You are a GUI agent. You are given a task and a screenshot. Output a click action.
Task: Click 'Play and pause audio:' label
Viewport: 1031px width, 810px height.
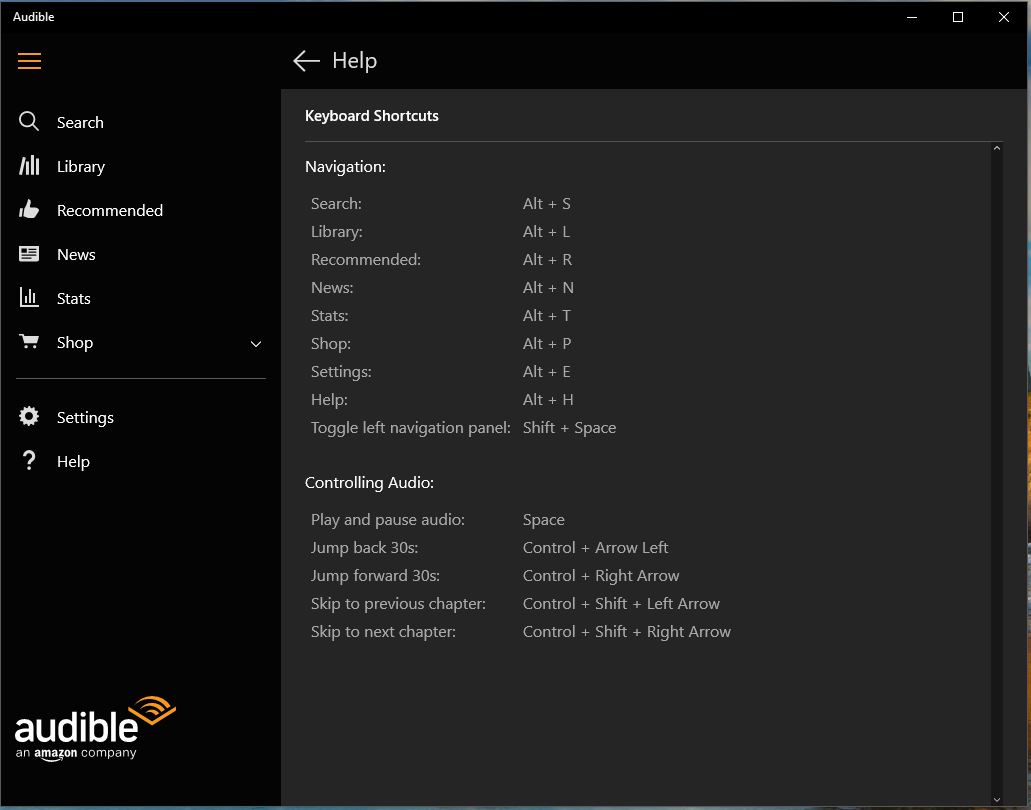(387, 520)
